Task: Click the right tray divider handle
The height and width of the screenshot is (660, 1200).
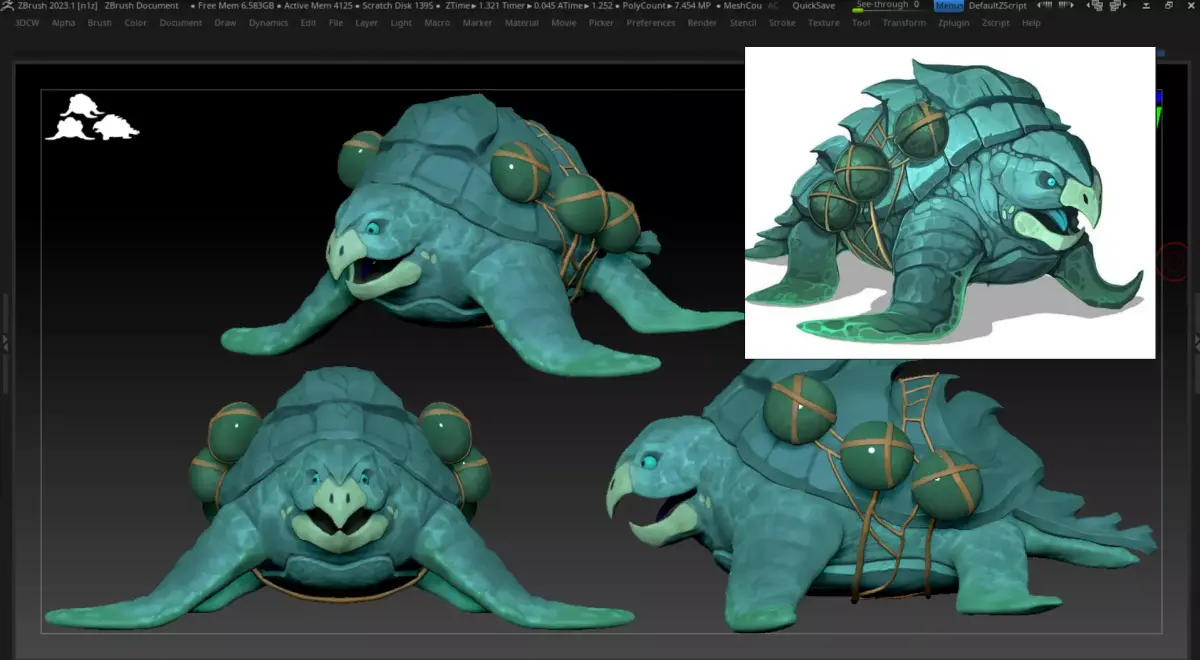Action: pyautogui.click(x=1196, y=344)
